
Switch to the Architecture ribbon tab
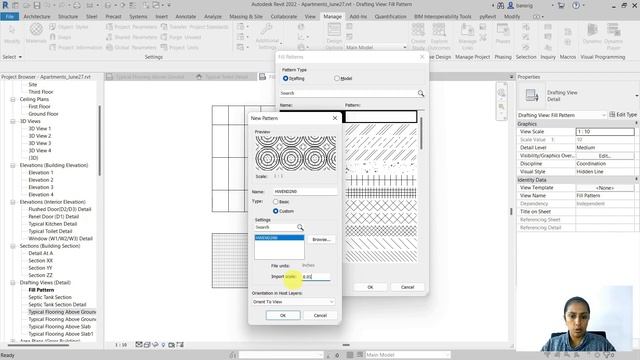pyautogui.click(x=37, y=17)
